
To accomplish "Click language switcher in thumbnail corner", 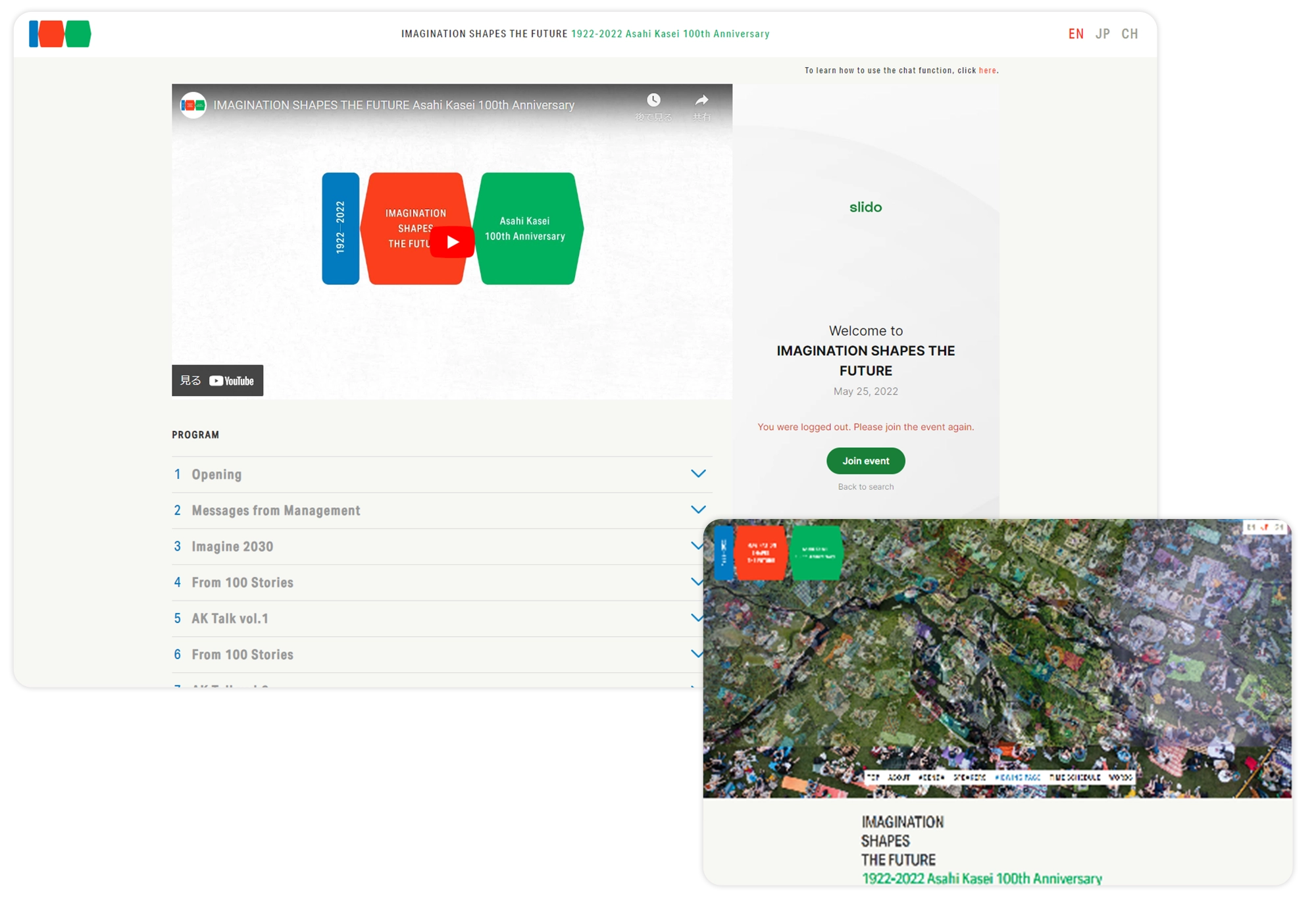I will point(1265,527).
